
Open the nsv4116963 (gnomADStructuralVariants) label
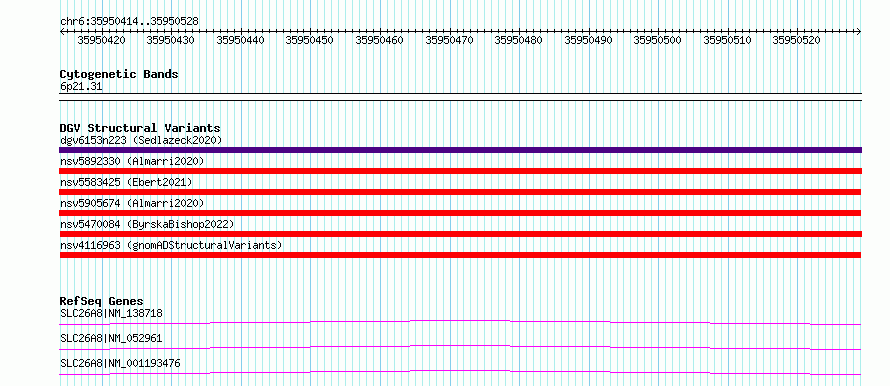click(171, 245)
